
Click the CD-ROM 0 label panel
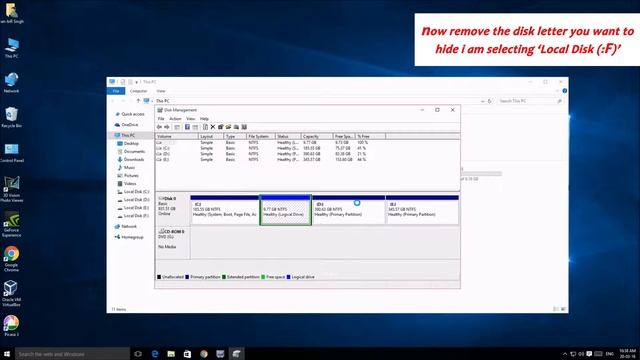tap(173, 243)
